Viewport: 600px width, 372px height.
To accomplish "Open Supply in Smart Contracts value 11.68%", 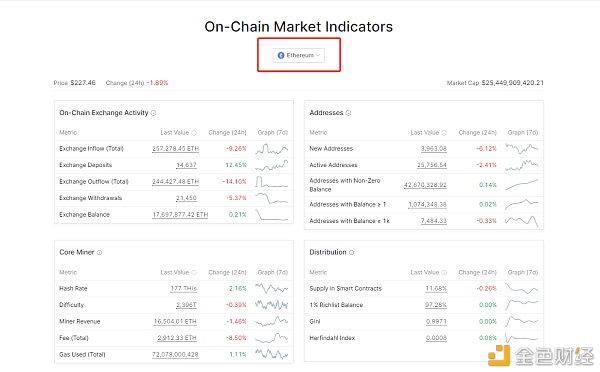I will point(436,289).
